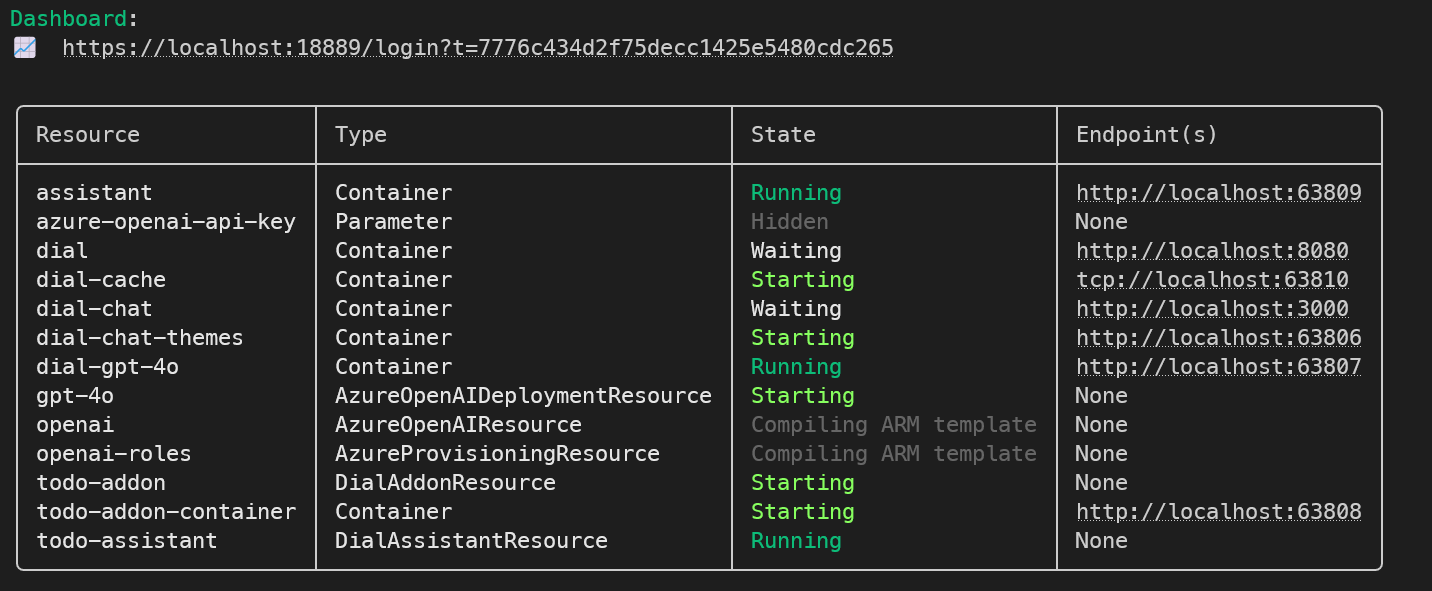This screenshot has width=1432, height=591.
Task: Click the Dashboard label text
Action: (68, 18)
